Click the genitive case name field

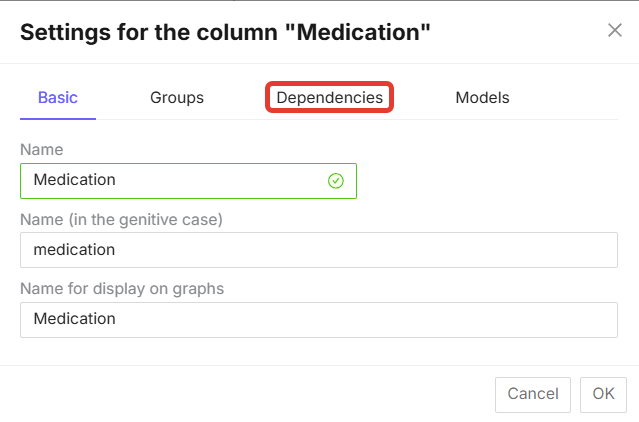pyautogui.click(x=318, y=250)
